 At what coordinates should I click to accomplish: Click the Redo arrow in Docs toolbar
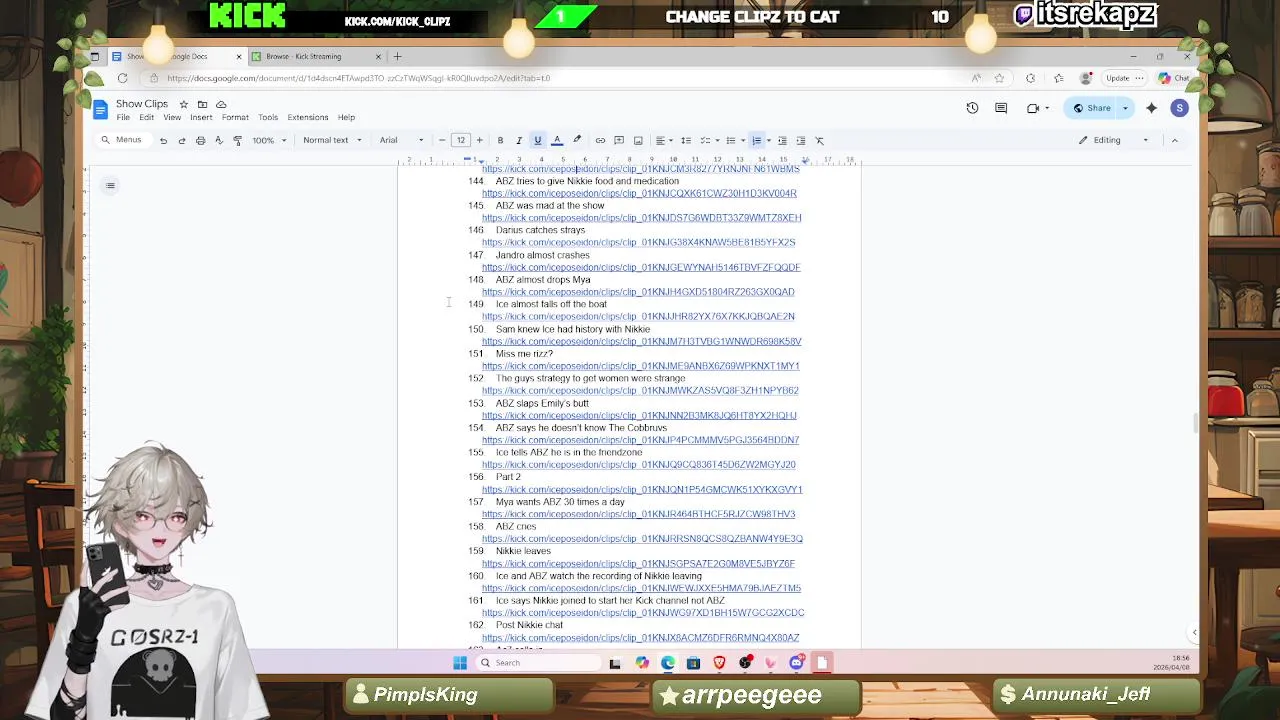[181, 140]
